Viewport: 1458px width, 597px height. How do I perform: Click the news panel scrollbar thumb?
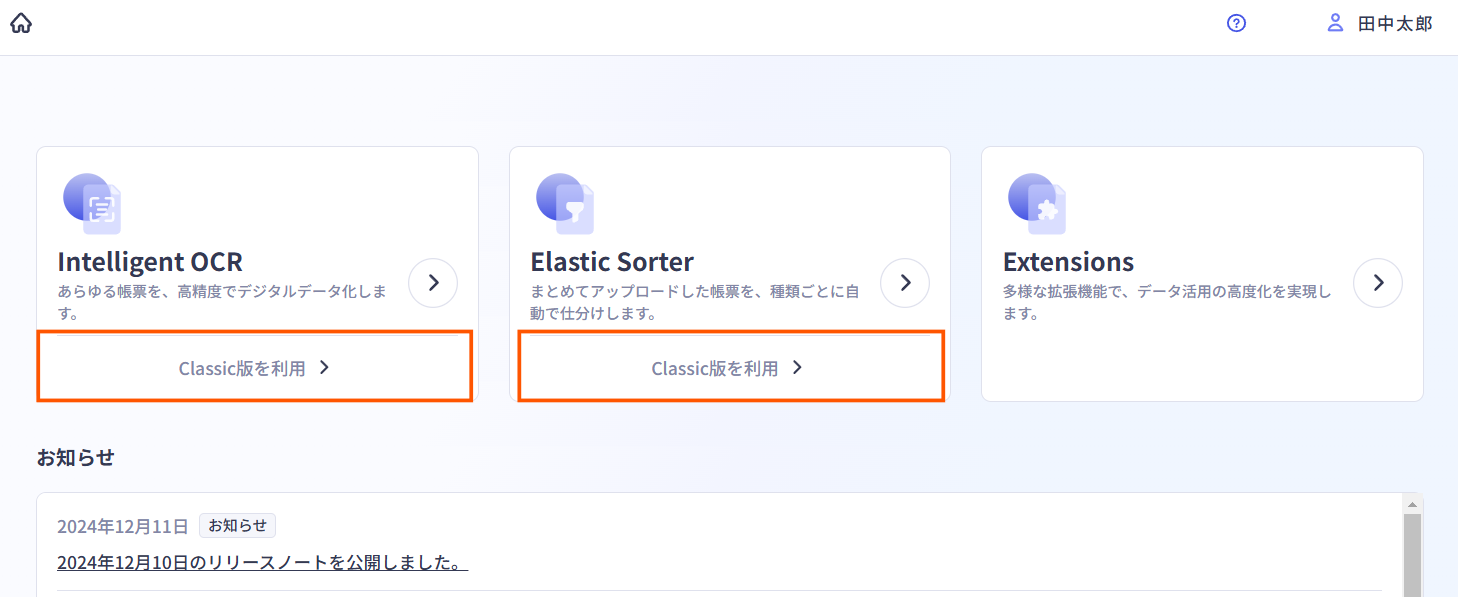pyautogui.click(x=1412, y=555)
